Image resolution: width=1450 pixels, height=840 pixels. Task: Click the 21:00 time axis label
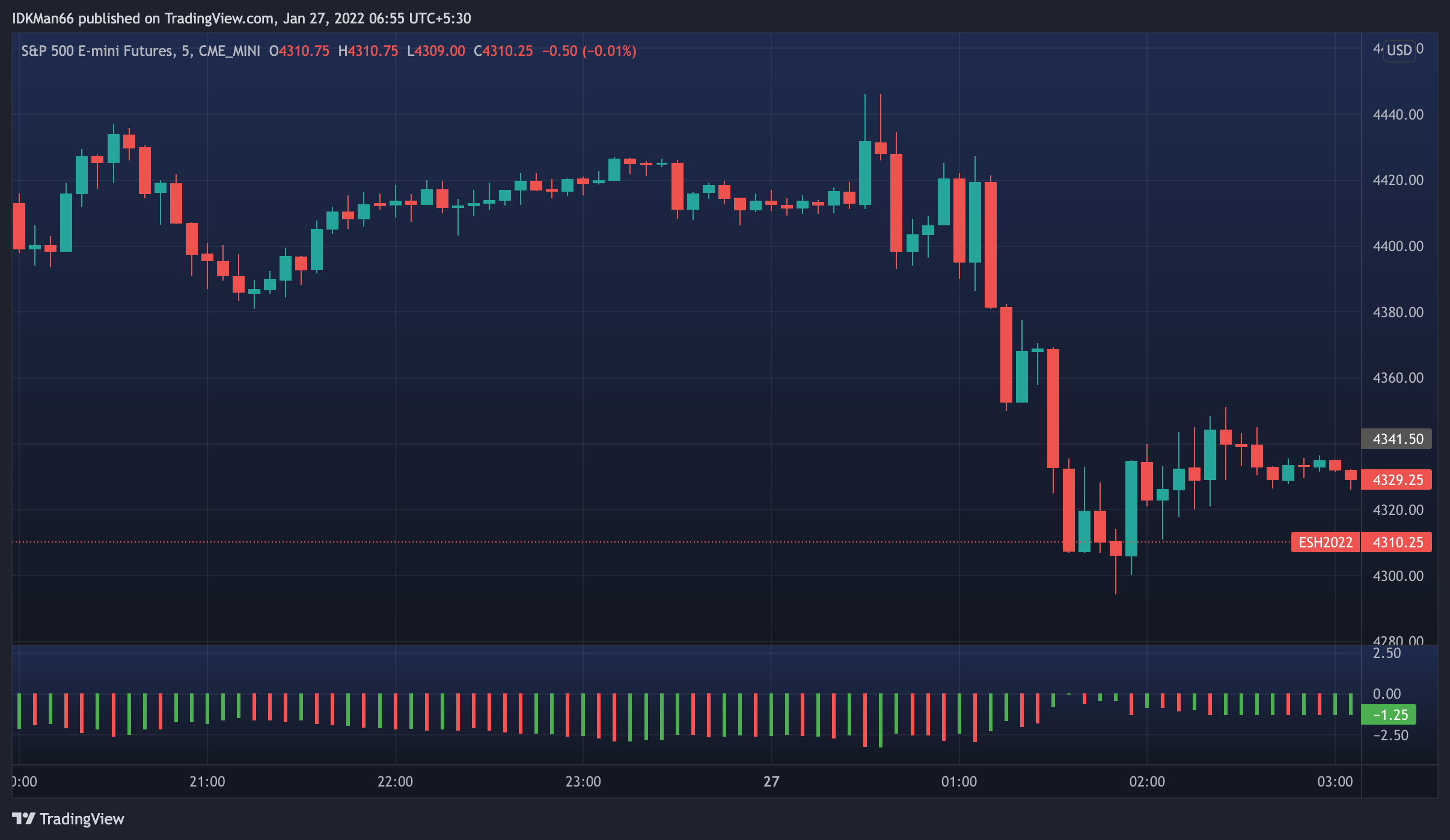pyautogui.click(x=207, y=782)
